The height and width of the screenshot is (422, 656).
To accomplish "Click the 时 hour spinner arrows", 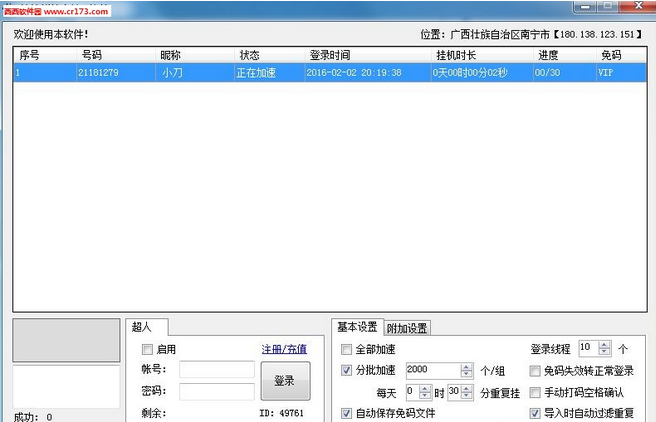I will click(425, 392).
